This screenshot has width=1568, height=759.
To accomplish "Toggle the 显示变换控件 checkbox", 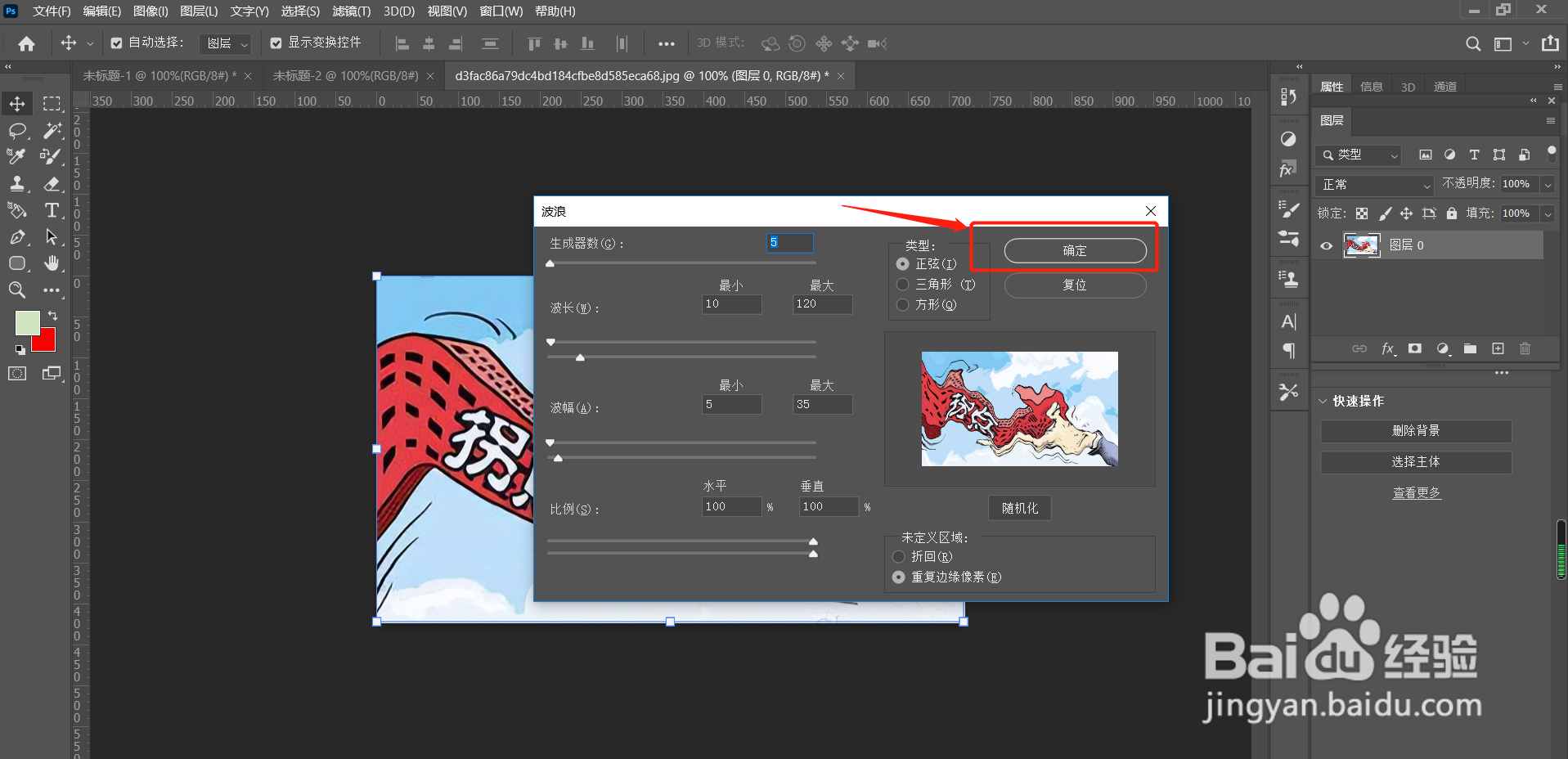I will click(276, 43).
